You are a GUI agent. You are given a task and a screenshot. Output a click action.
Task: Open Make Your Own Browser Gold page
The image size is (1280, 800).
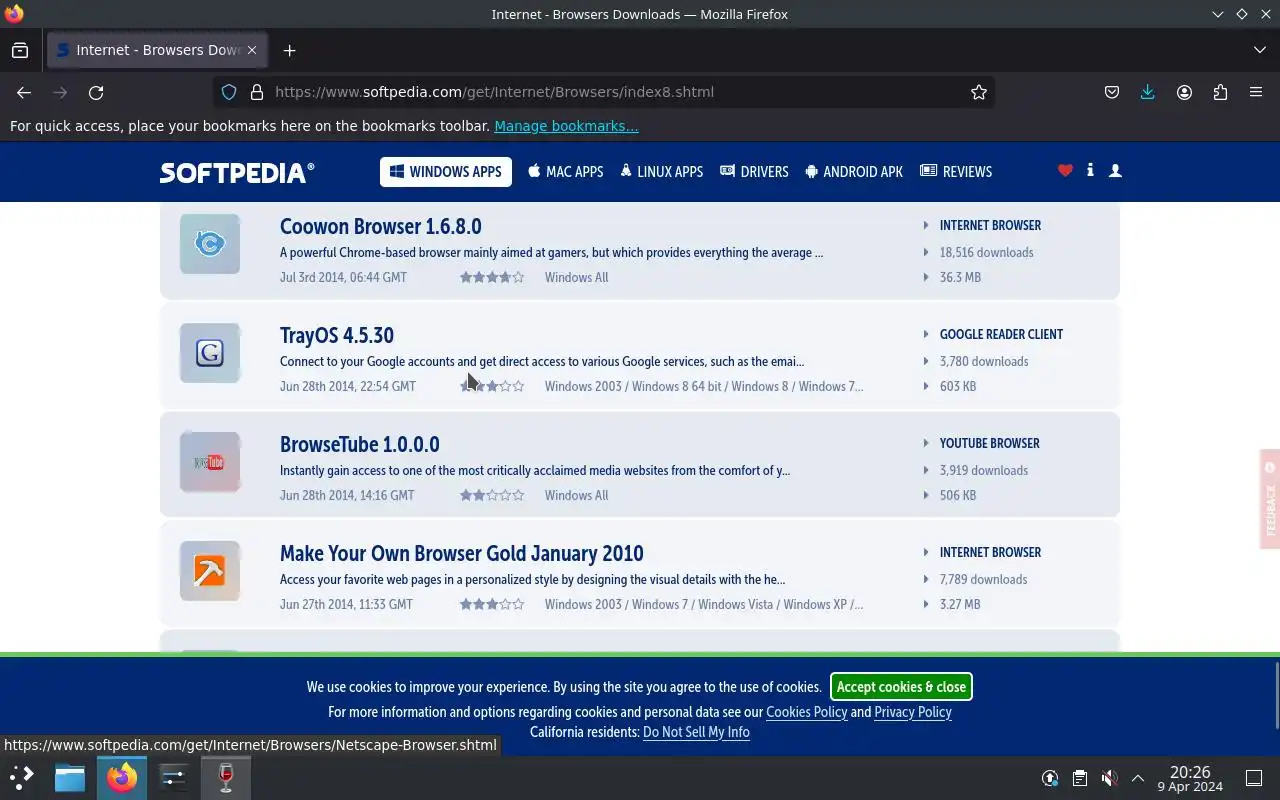click(462, 553)
